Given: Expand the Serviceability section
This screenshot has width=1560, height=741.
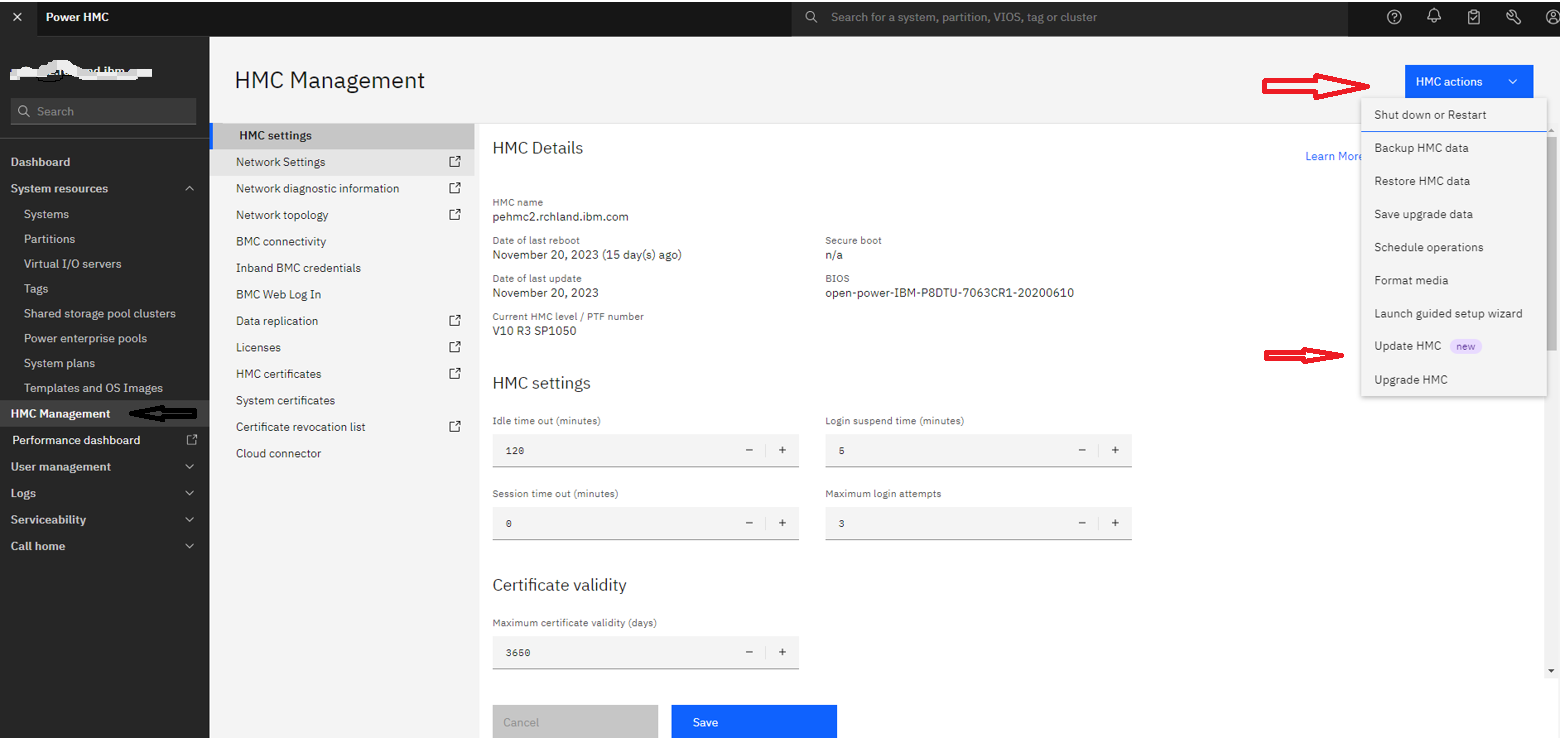Looking at the screenshot, I should (190, 520).
